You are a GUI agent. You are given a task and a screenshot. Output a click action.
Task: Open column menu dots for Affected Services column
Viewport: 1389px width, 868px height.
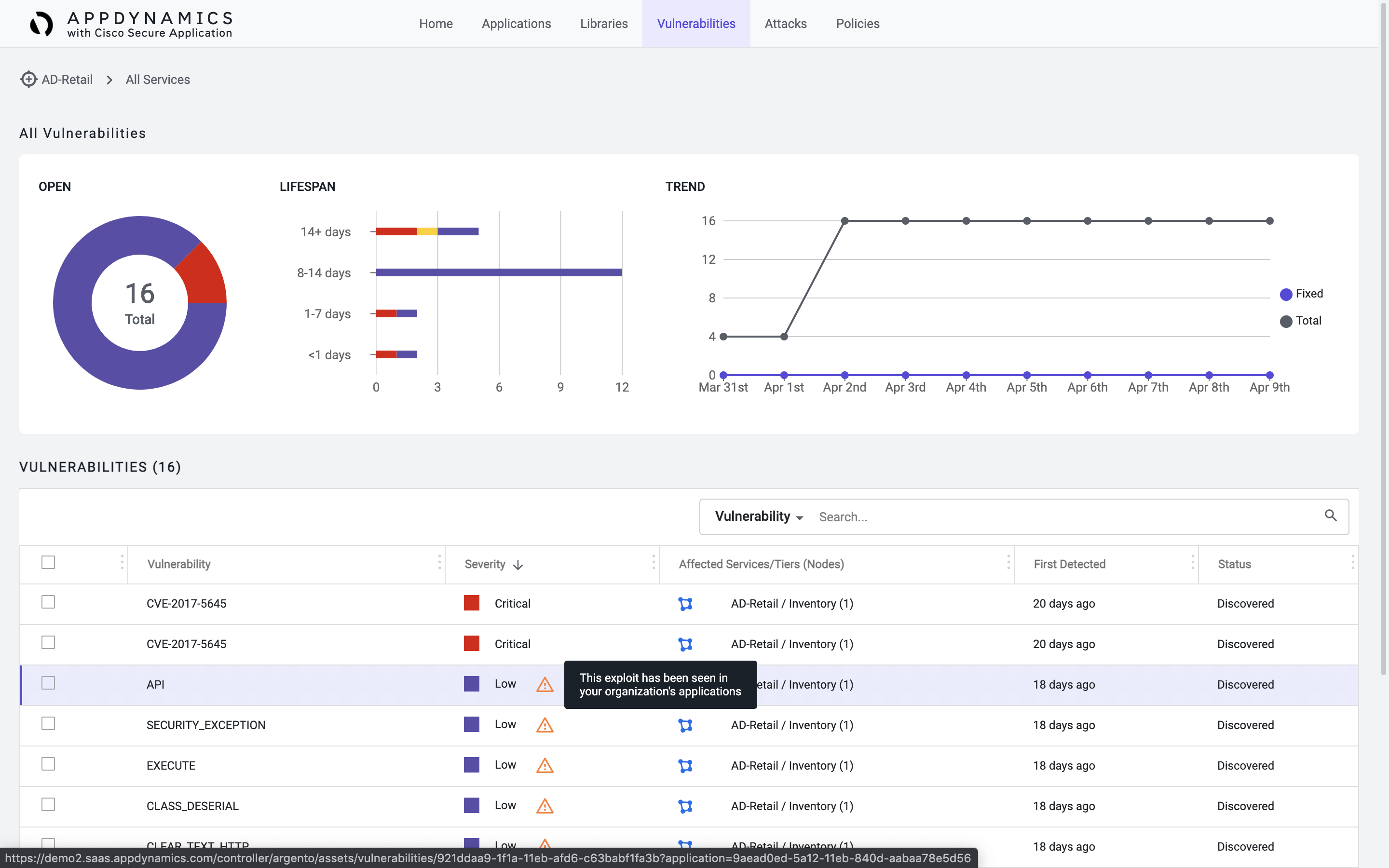click(1008, 563)
